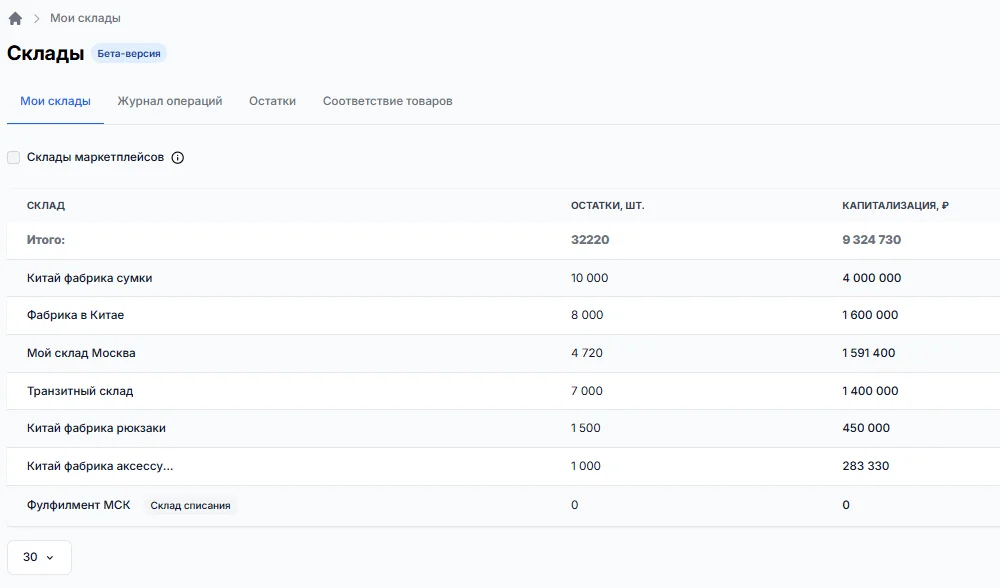Screen dimensions: 1000x588
Task: Select the Итого: row label
Action: pyautogui.click(x=46, y=240)
